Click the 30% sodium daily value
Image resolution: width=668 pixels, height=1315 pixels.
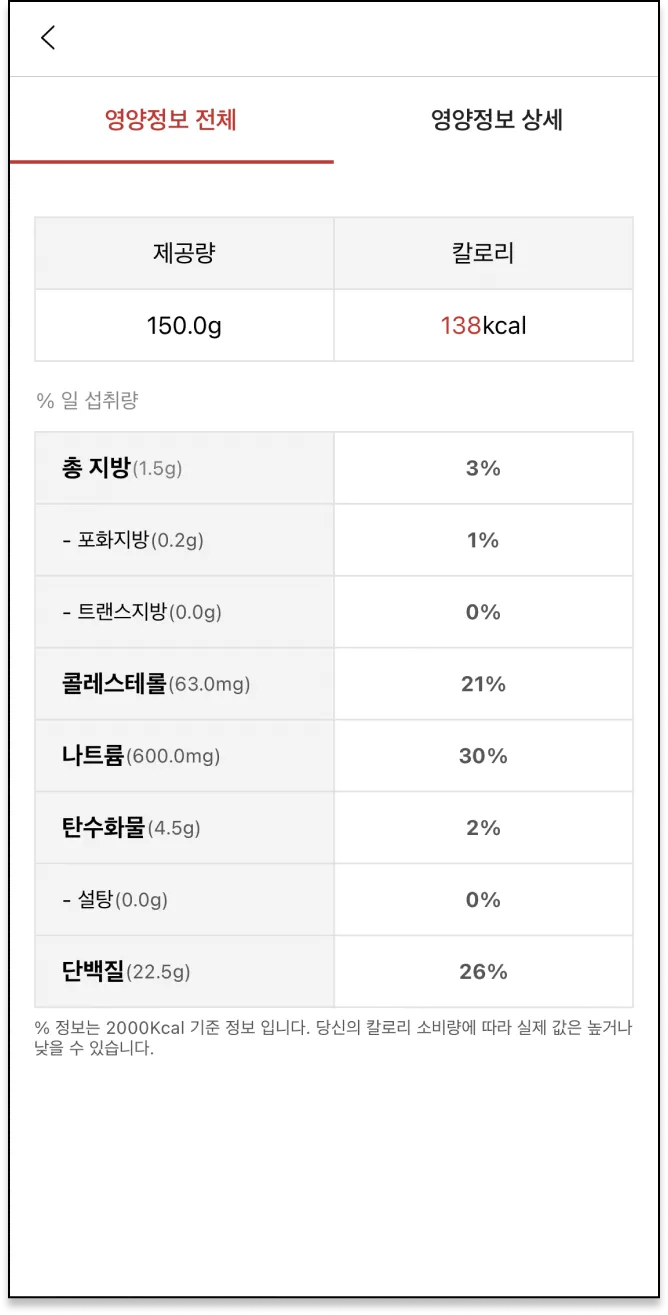[483, 756]
